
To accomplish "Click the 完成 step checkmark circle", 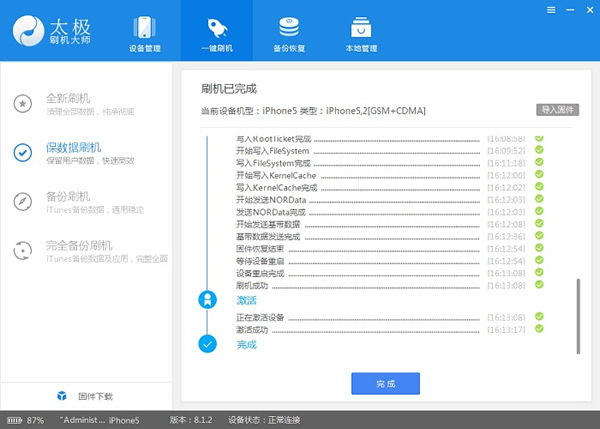I will 207,344.
